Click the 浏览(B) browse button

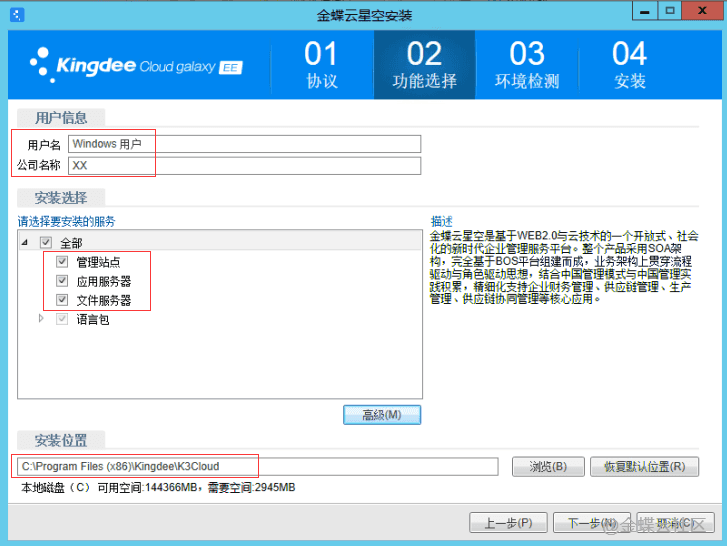548,466
